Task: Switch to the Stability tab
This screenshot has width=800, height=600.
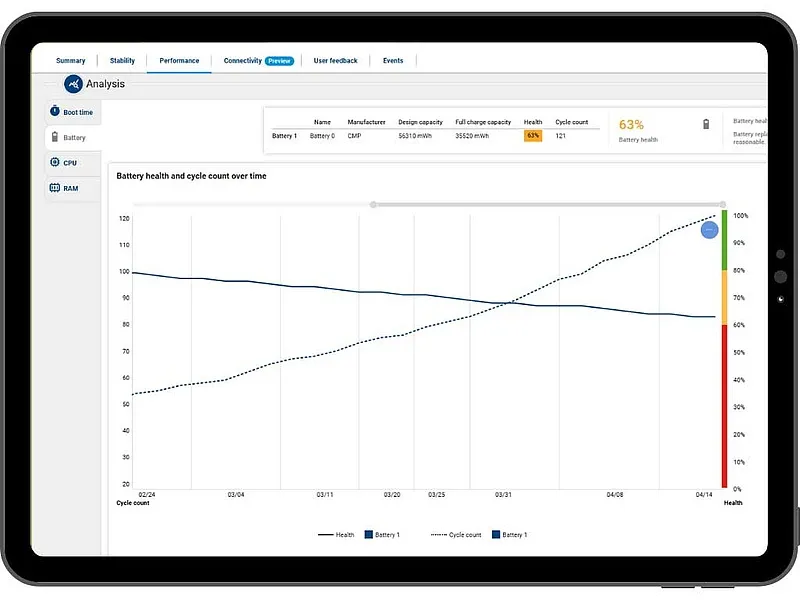Action: point(122,60)
